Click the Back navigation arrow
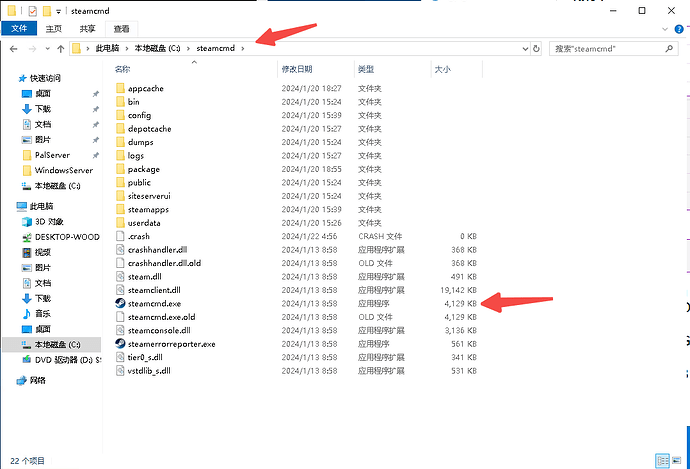The height and width of the screenshot is (469, 690). [14, 49]
